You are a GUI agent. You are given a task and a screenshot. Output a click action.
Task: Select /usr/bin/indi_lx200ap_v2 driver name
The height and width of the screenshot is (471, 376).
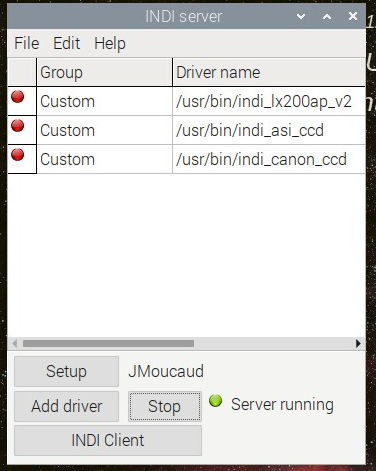[x=269, y=101]
